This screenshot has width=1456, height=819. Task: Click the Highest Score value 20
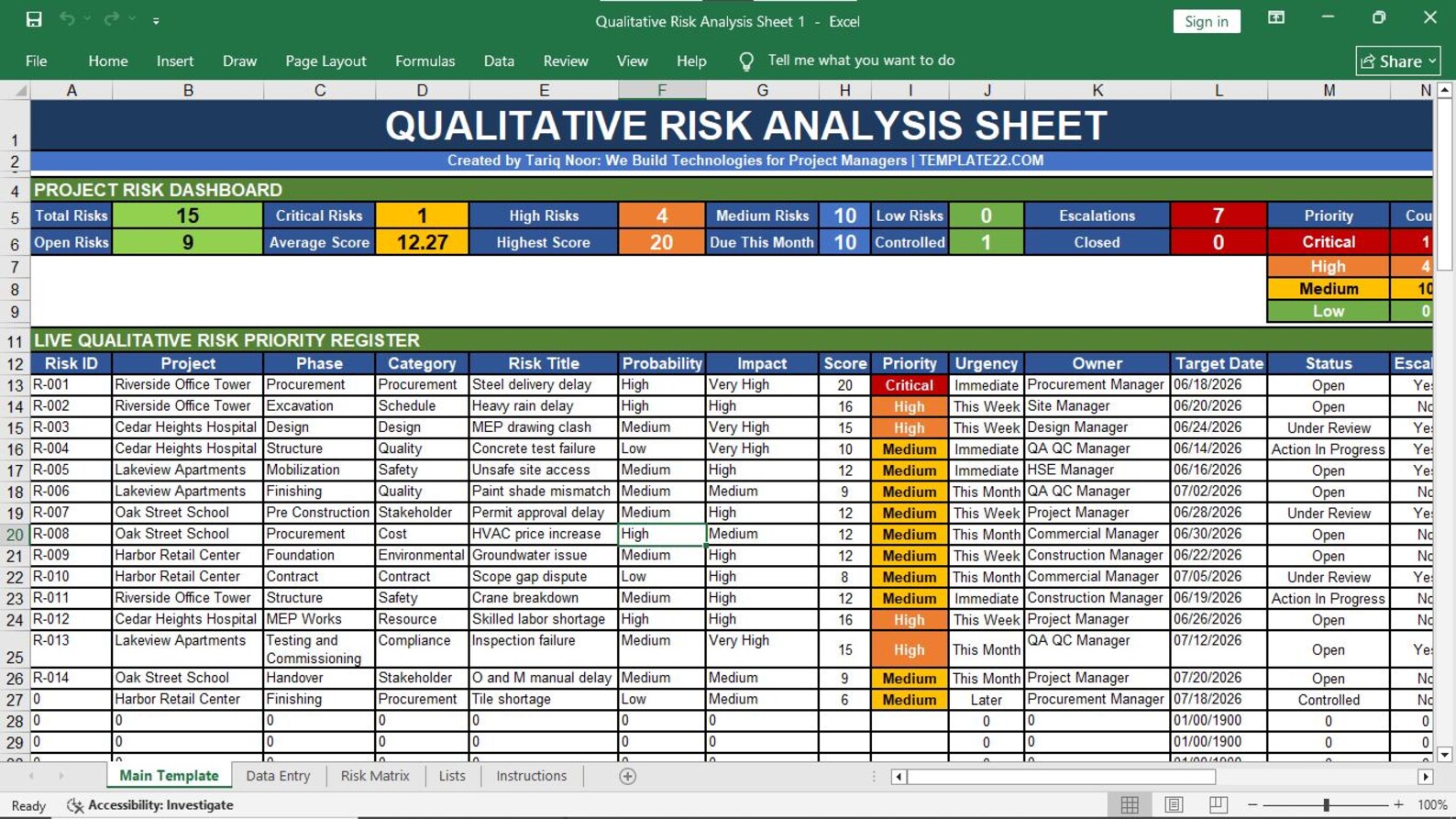point(662,242)
